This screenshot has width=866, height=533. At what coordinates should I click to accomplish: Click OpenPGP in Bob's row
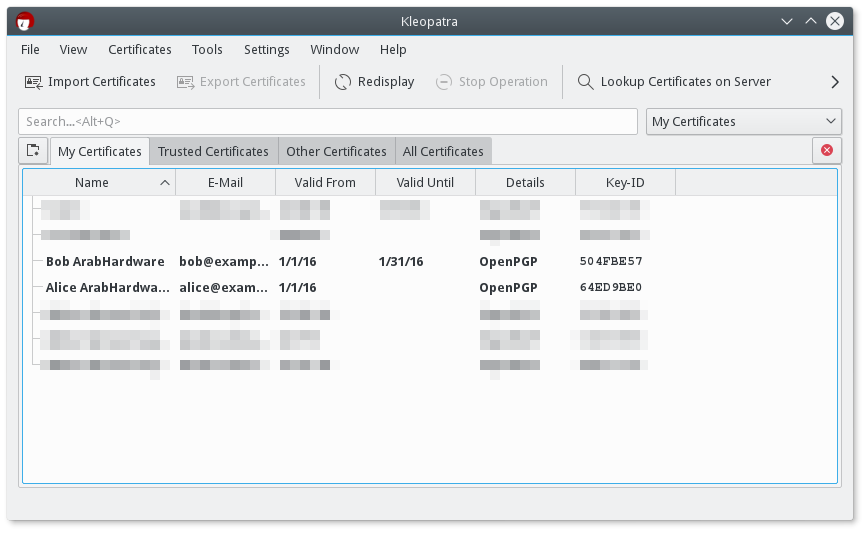point(508,262)
